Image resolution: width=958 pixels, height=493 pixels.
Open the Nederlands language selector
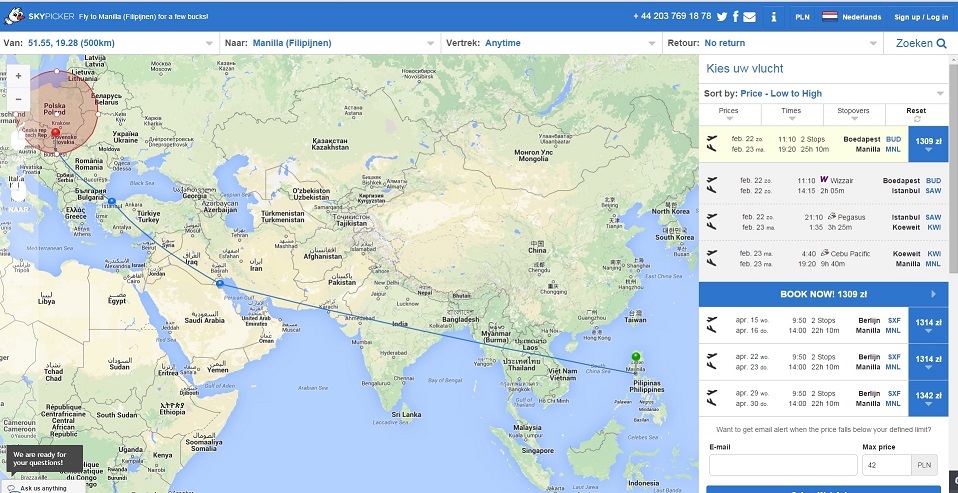click(851, 17)
